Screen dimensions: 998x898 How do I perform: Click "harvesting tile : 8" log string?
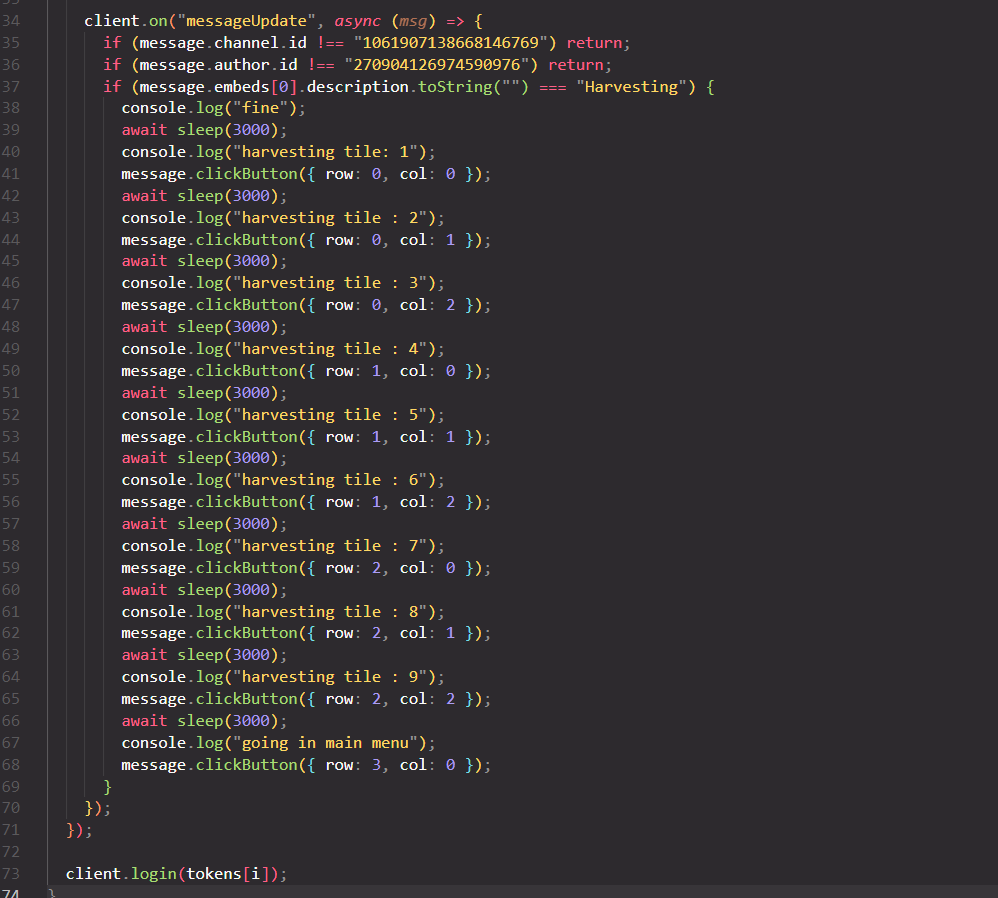pos(330,612)
